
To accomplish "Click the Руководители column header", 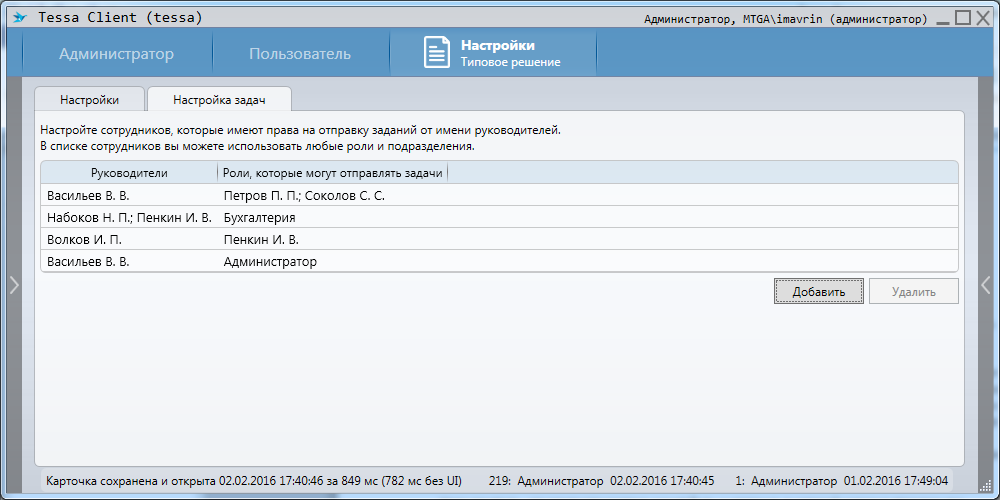I will [x=129, y=173].
